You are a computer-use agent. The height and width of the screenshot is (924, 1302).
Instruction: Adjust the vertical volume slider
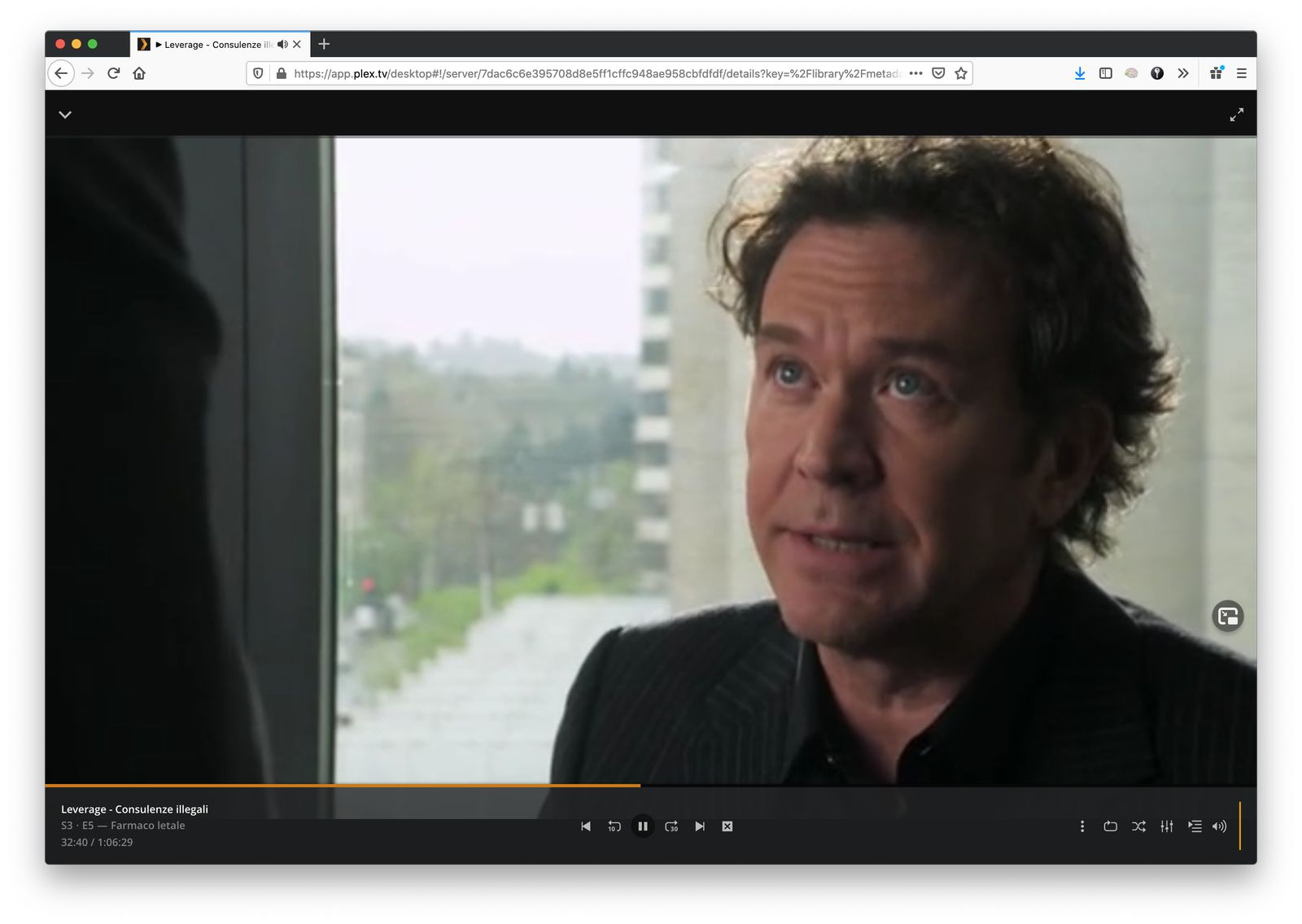pos(1240,826)
